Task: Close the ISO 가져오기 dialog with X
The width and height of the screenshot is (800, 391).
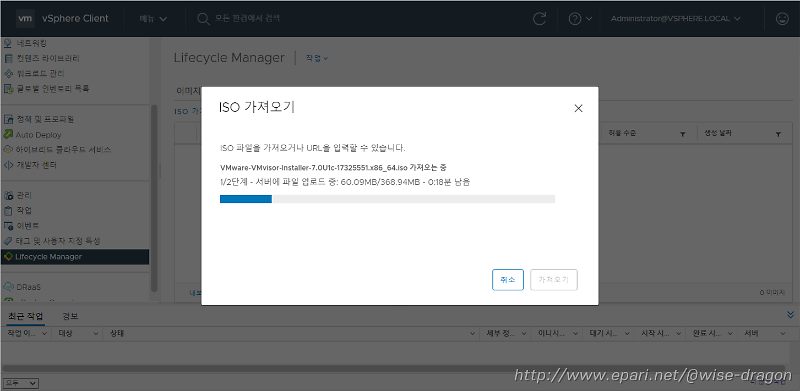Action: (x=578, y=108)
